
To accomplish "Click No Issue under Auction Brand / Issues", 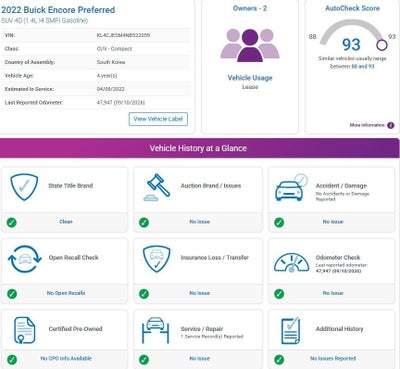I will point(200,222).
